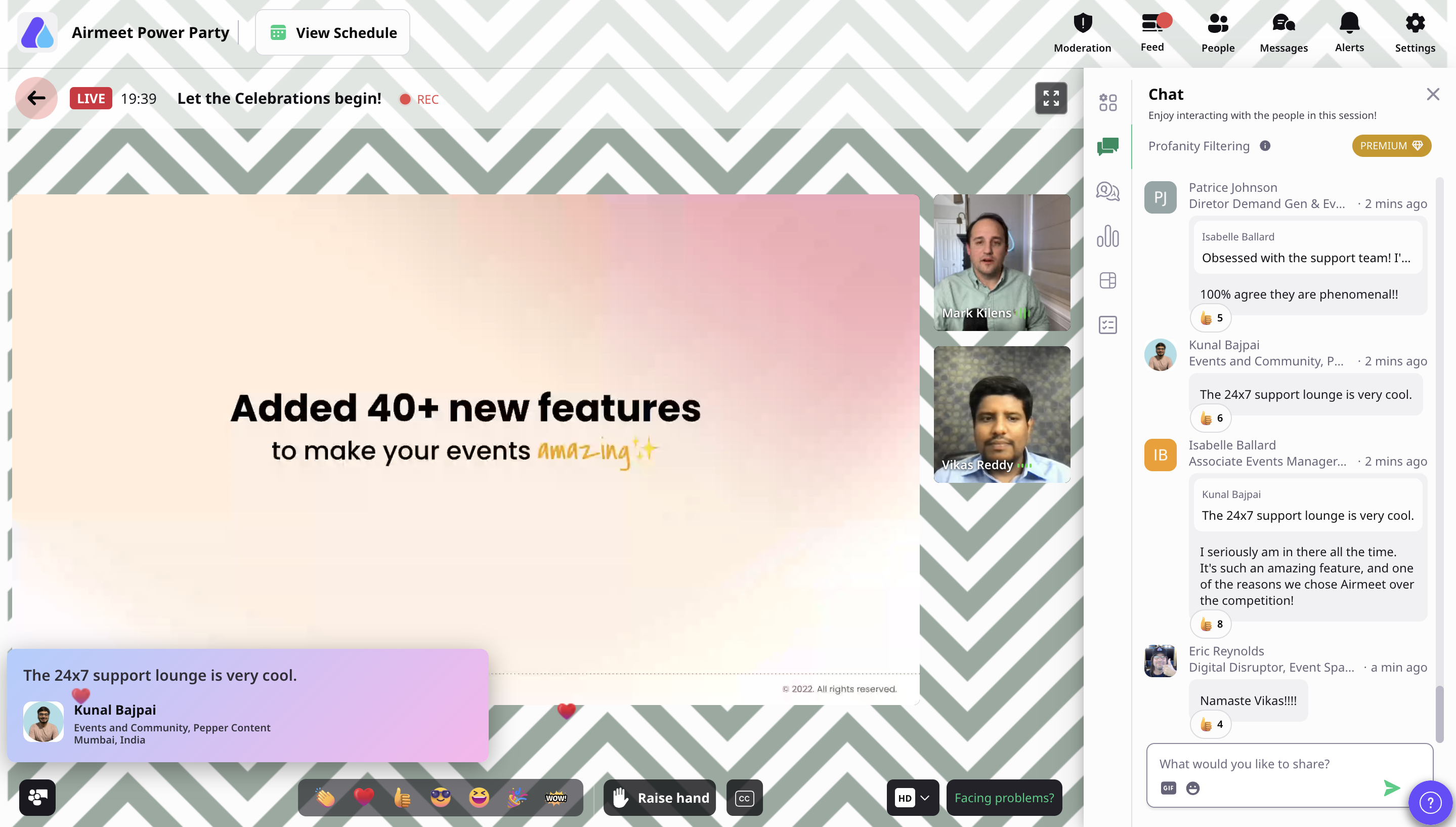
Task: Toggle thumbs up on Patrice Johnson's message
Action: click(1210, 318)
